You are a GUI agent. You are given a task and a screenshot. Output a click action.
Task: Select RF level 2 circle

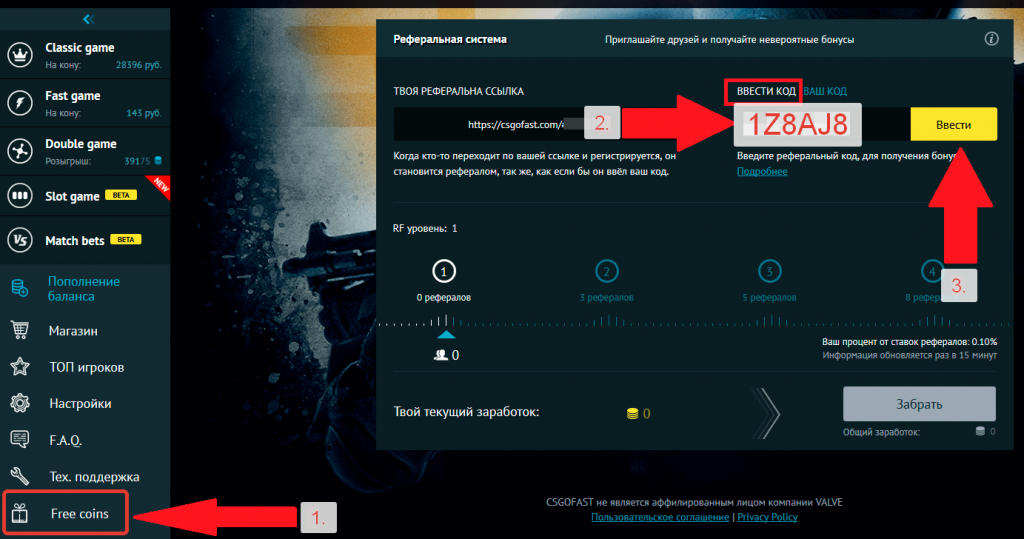pyautogui.click(x=607, y=271)
